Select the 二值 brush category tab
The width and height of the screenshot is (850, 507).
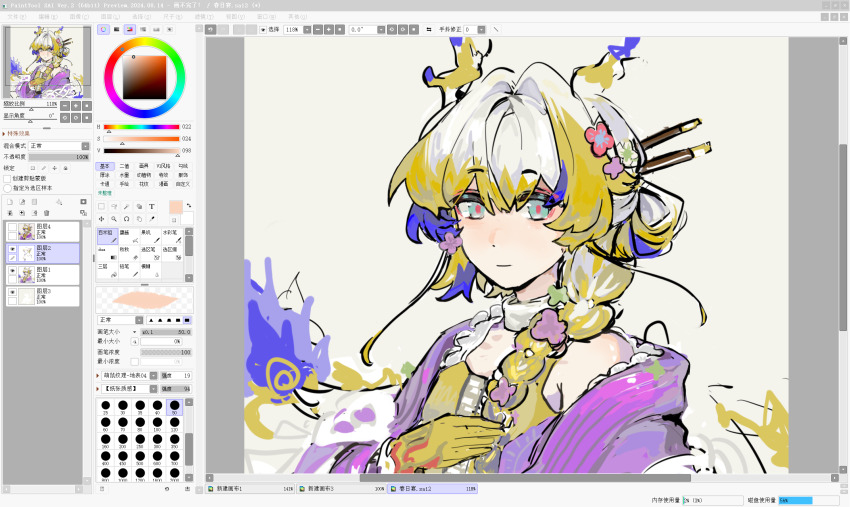coord(124,166)
